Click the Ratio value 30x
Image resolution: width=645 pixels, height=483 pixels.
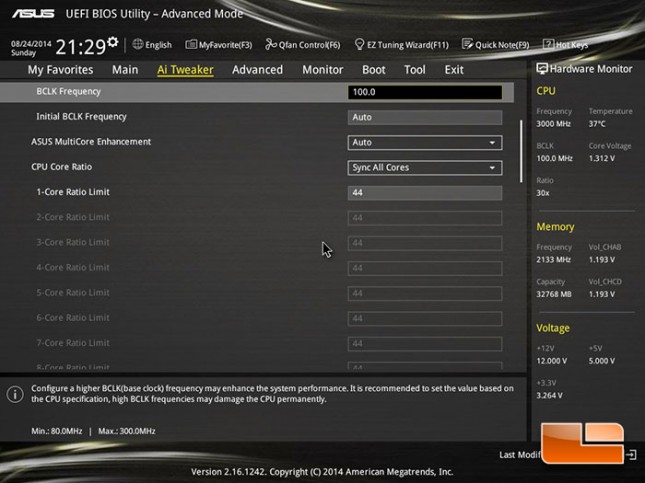coord(543,193)
